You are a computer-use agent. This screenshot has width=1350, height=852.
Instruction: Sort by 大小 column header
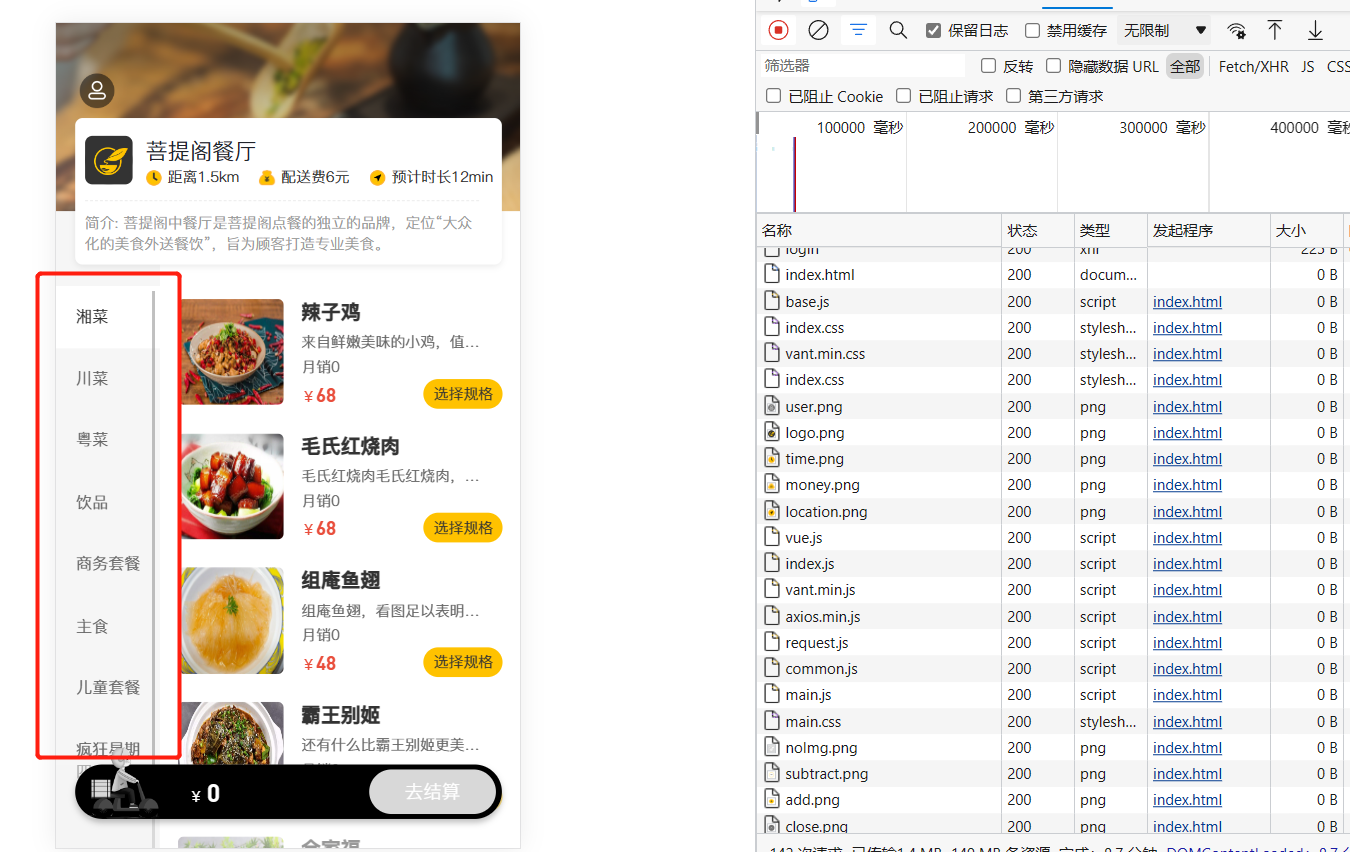[1308, 231]
